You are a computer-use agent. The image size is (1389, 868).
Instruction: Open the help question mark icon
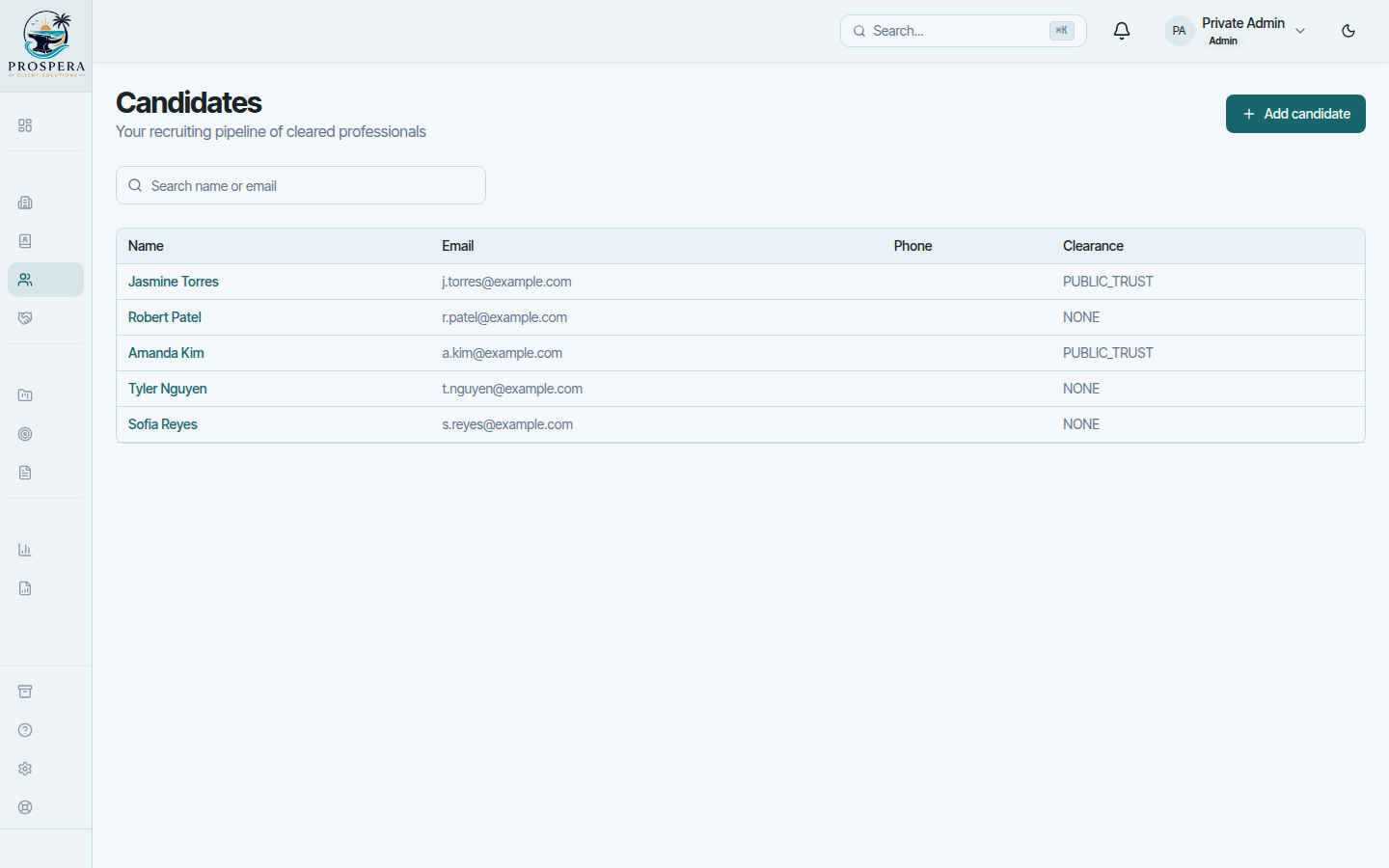point(25,730)
